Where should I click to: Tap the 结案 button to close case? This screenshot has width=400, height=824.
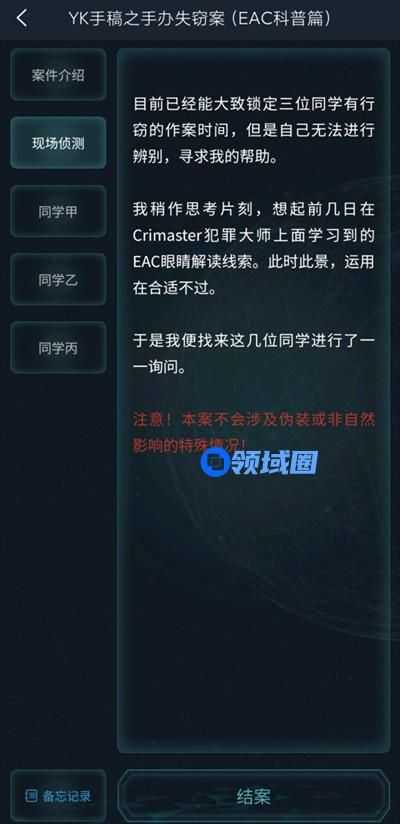253,796
